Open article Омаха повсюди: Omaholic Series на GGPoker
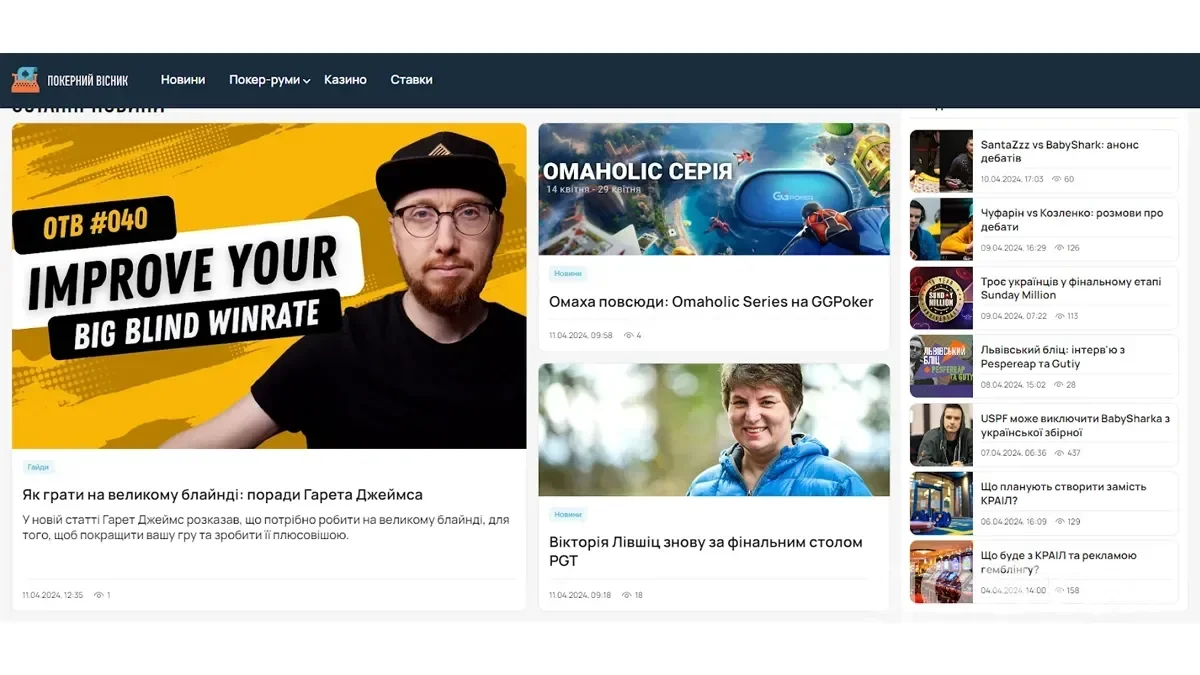The width and height of the screenshot is (1200, 675). pyautogui.click(x=711, y=301)
